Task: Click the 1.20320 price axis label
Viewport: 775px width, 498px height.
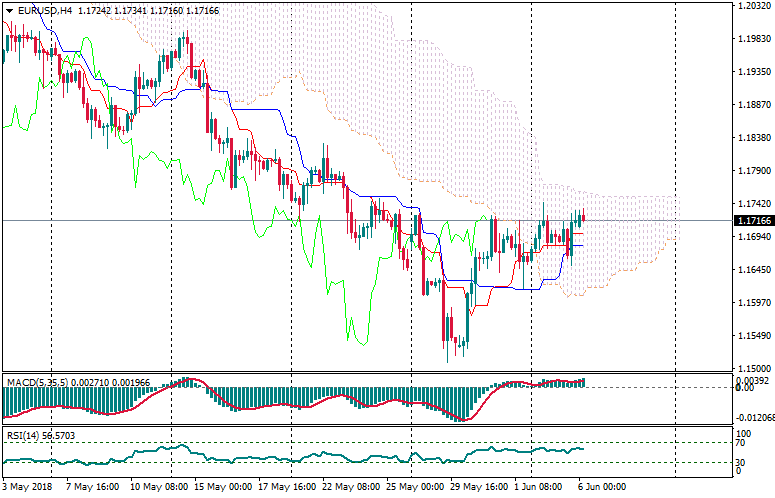Action: [x=752, y=6]
